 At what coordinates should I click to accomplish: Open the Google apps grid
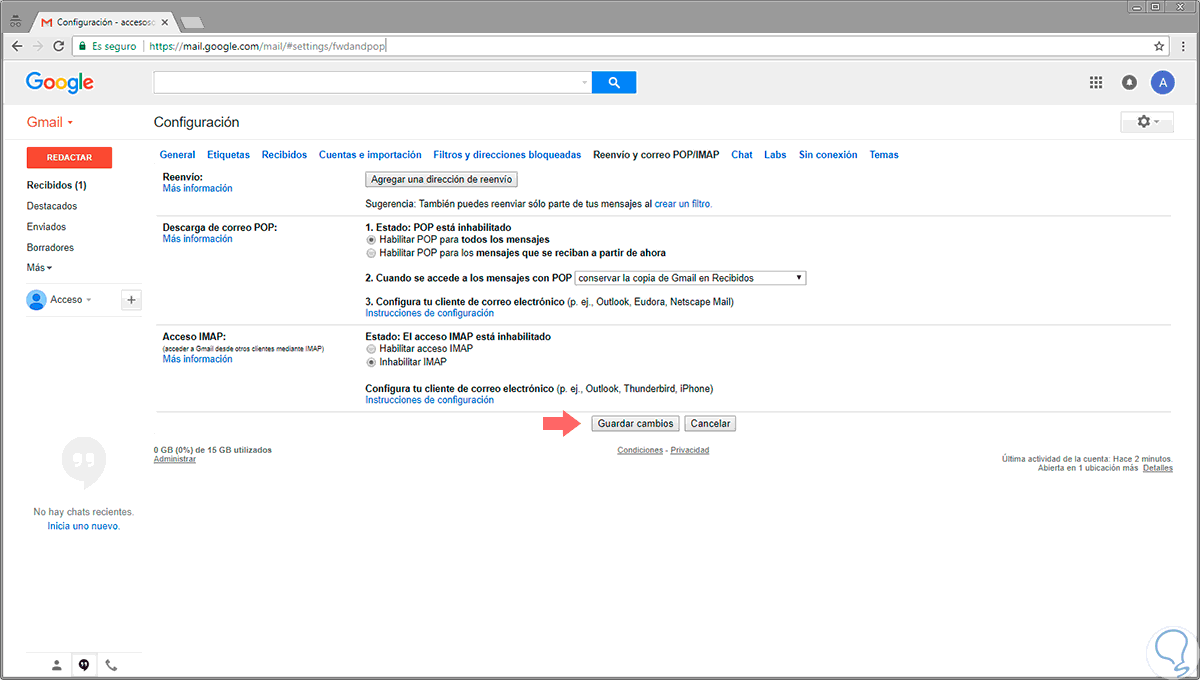[x=1096, y=83]
